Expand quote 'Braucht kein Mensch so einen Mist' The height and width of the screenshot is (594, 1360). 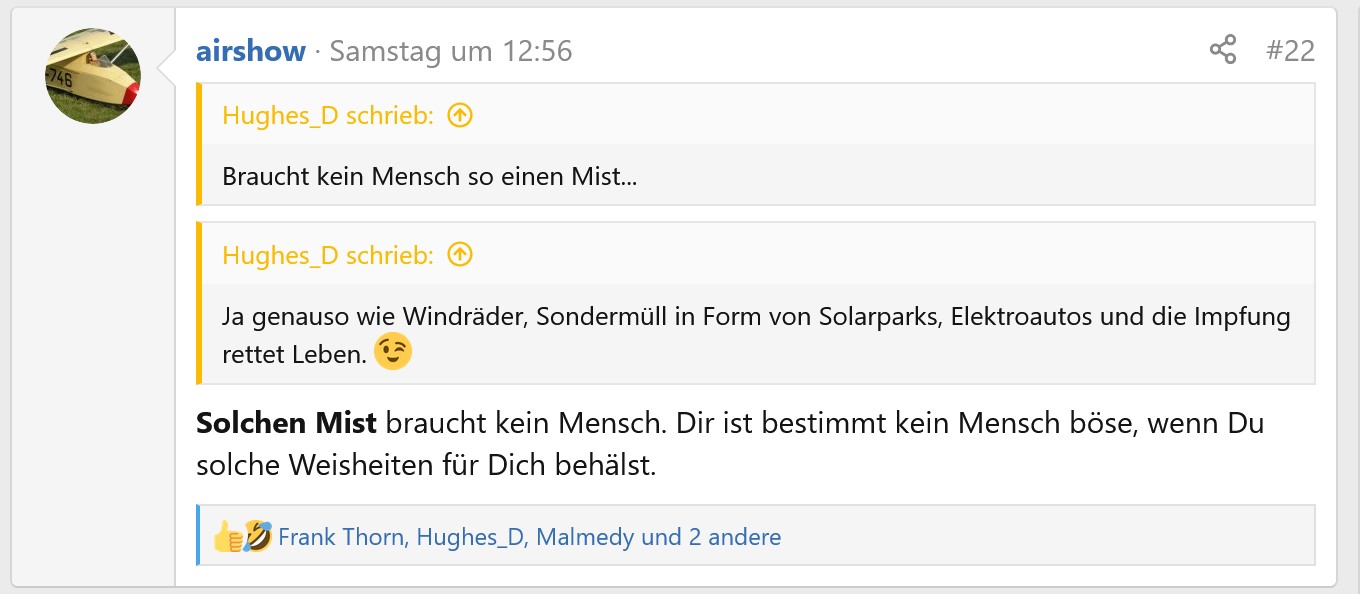430,177
